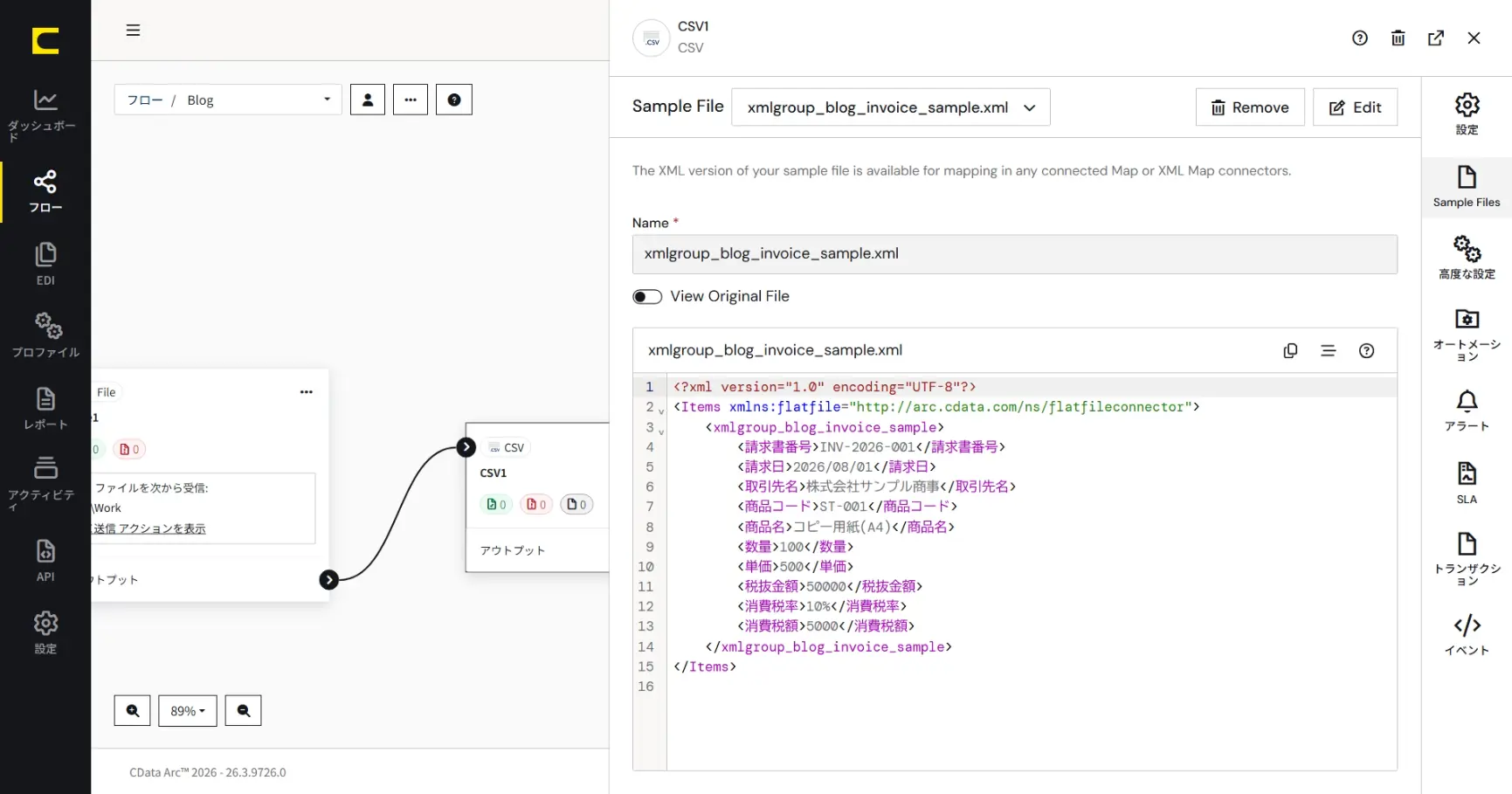Select the フロー item in sidebar
Screen dimensions: 1512x794
point(45,192)
